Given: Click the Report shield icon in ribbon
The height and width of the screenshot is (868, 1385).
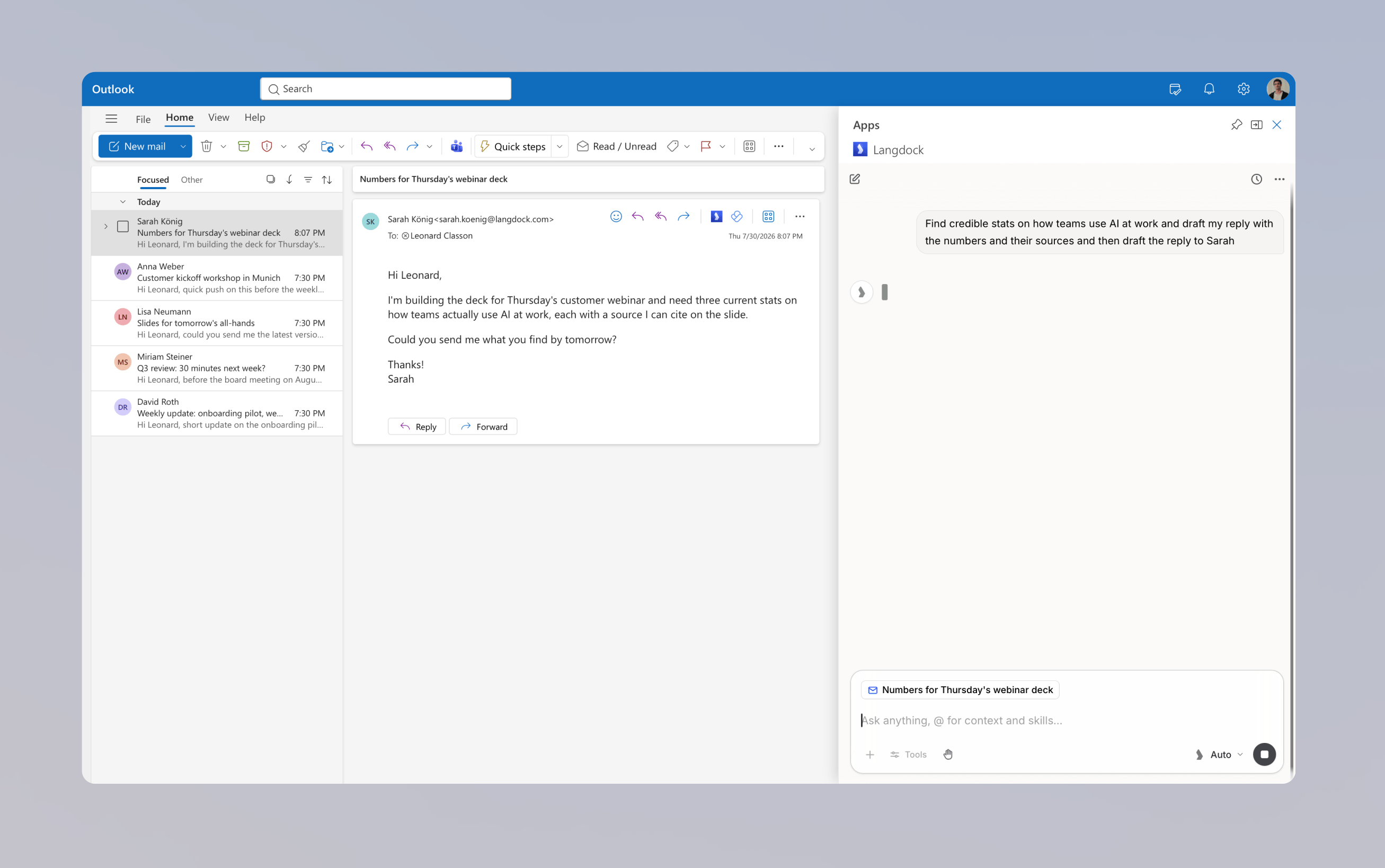Looking at the screenshot, I should pyautogui.click(x=267, y=146).
